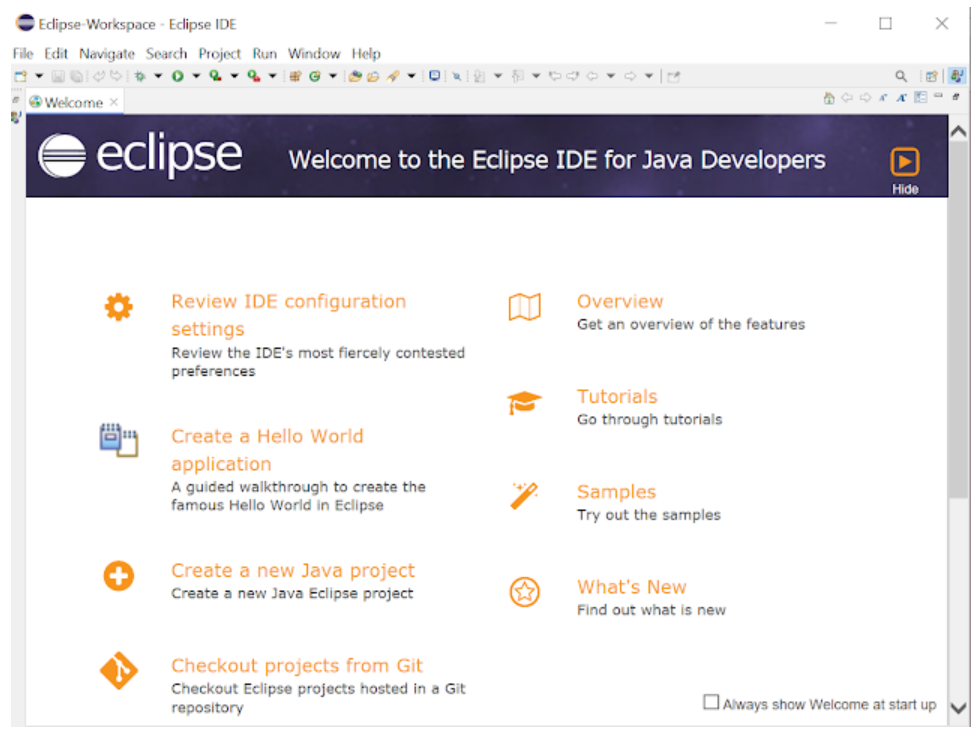The width and height of the screenshot is (979, 733).
Task: Select the Welcome tab
Action: tap(74, 102)
